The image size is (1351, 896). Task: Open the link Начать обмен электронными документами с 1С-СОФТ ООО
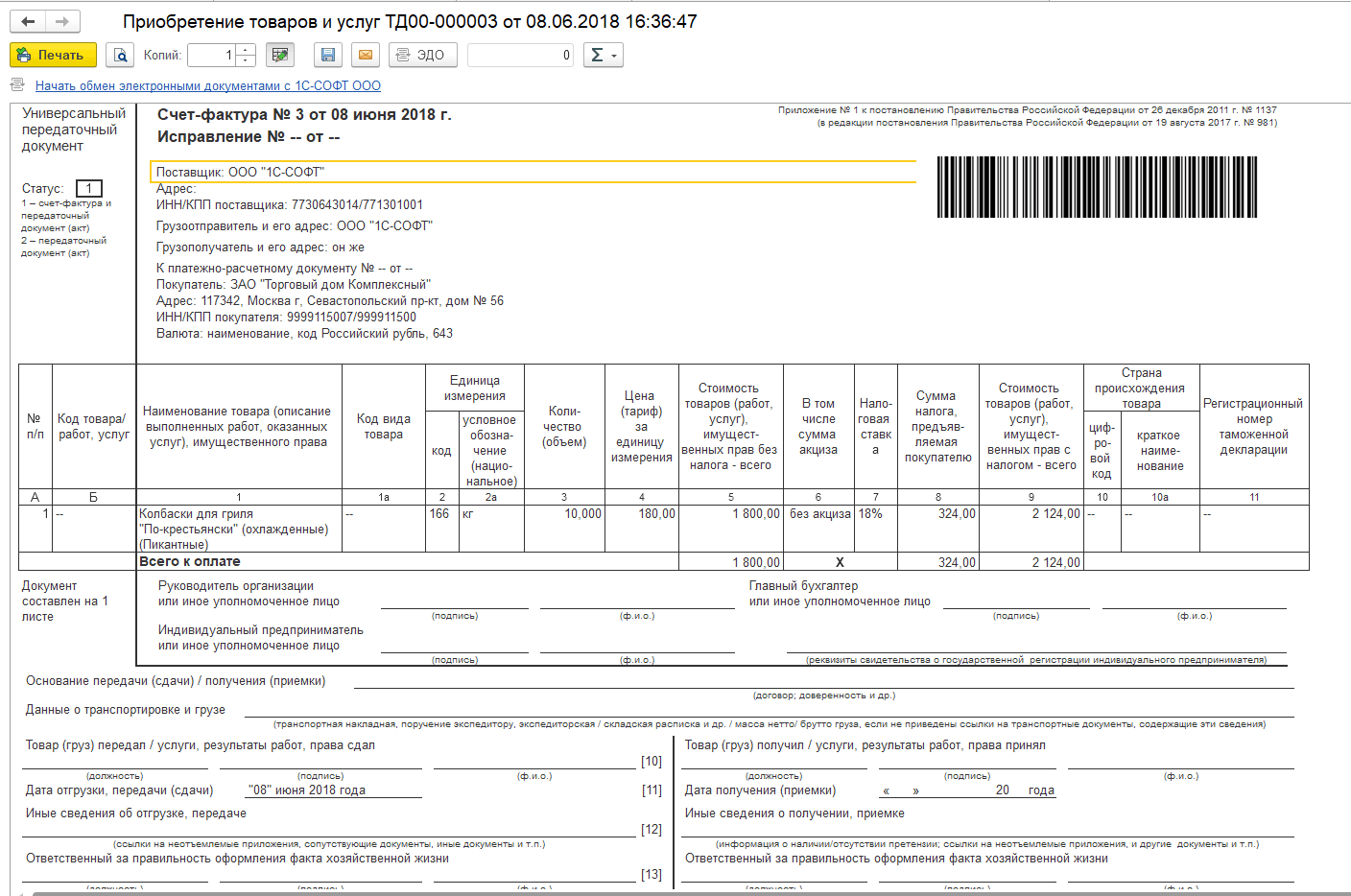coord(208,85)
